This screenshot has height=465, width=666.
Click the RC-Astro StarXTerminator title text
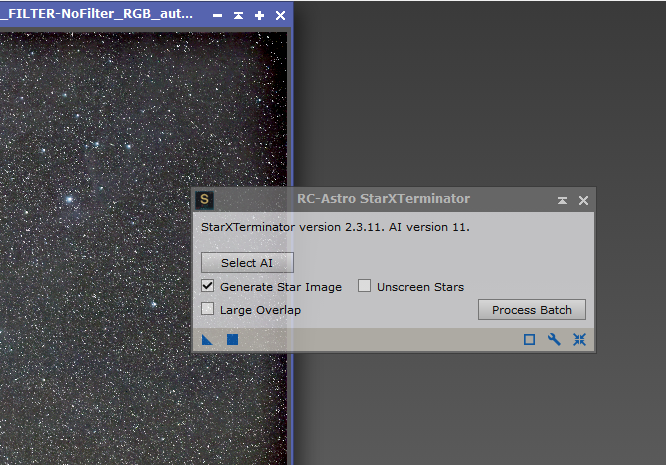(383, 199)
